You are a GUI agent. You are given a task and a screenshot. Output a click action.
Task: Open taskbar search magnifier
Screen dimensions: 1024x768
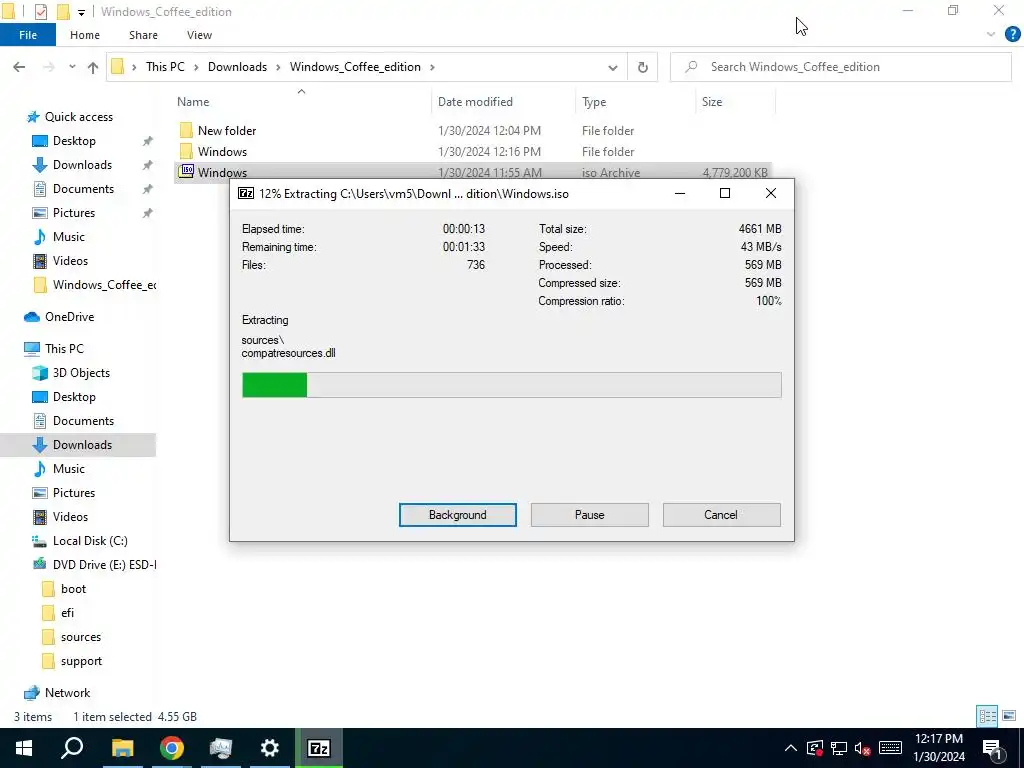tap(72, 748)
